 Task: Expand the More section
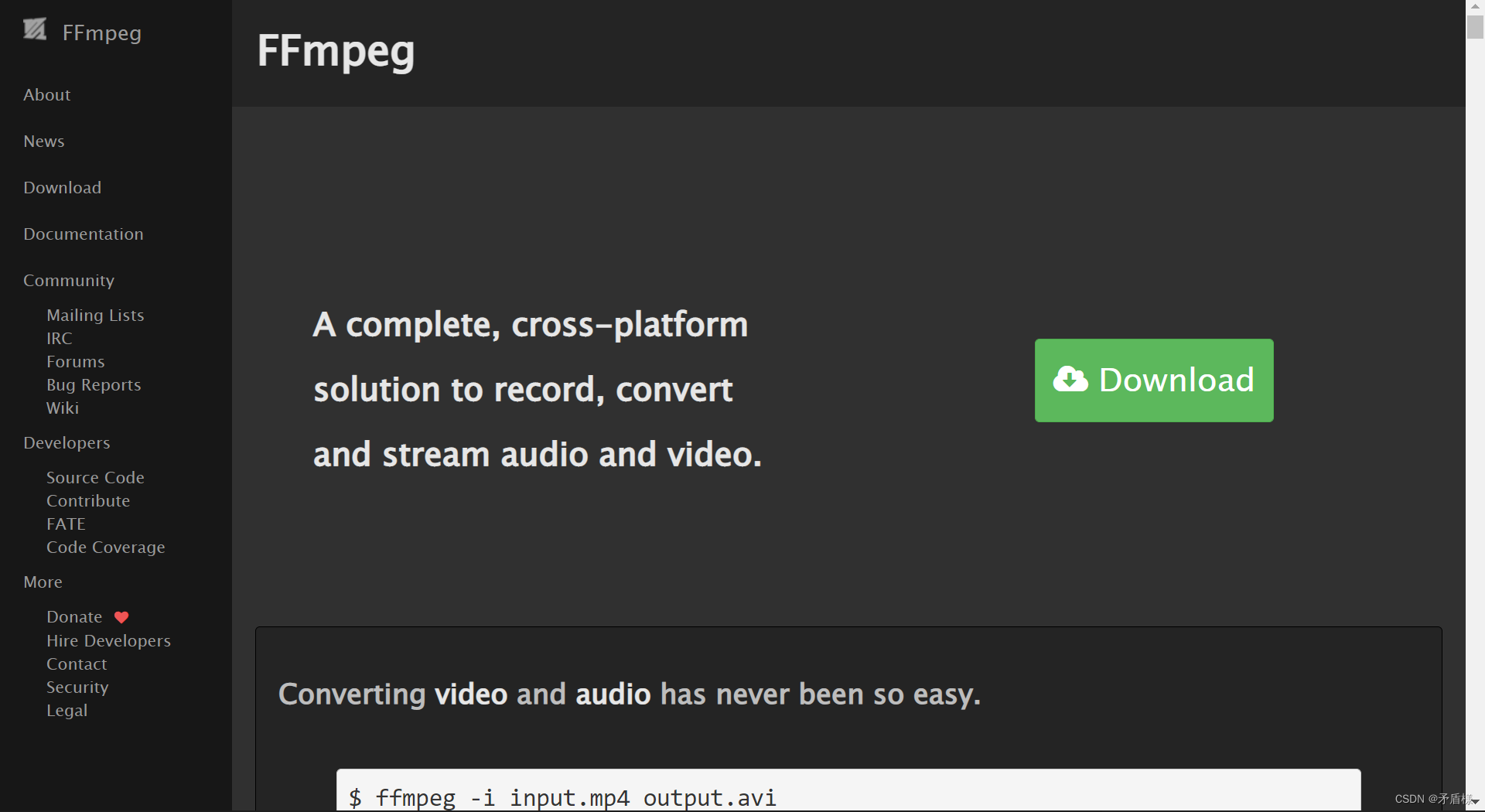[43, 582]
